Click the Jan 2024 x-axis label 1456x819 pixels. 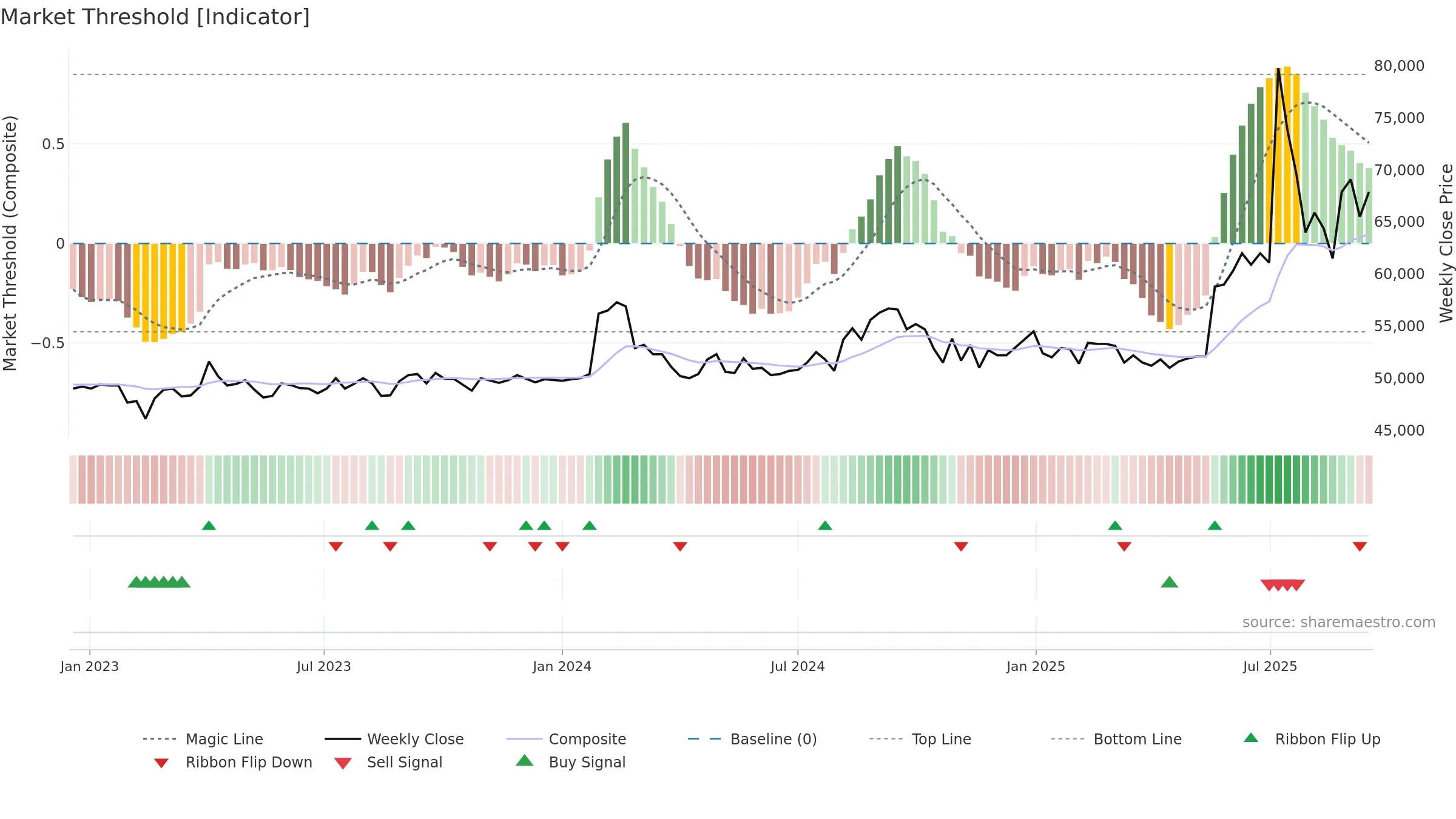coord(562,666)
